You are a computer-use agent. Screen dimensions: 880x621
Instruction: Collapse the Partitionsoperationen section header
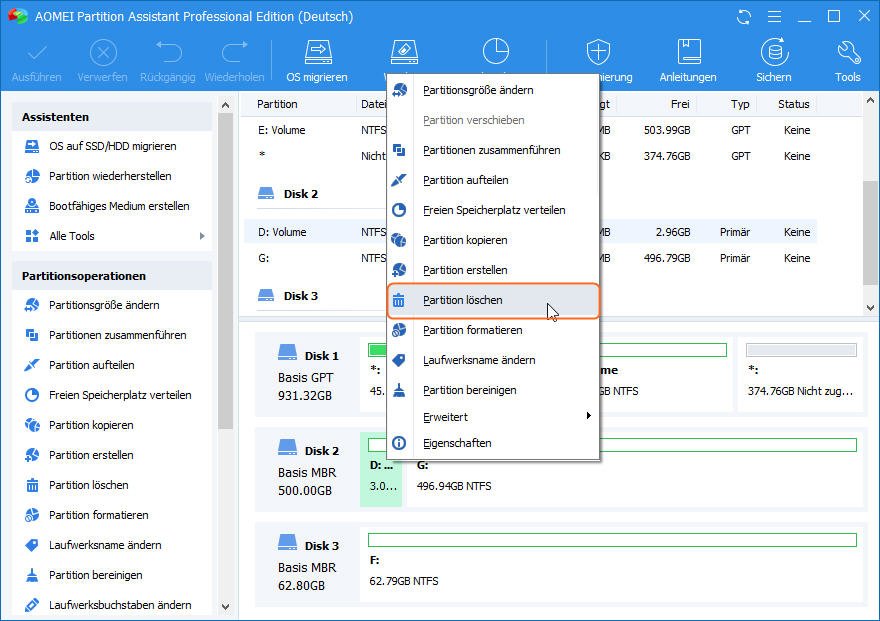[112, 276]
